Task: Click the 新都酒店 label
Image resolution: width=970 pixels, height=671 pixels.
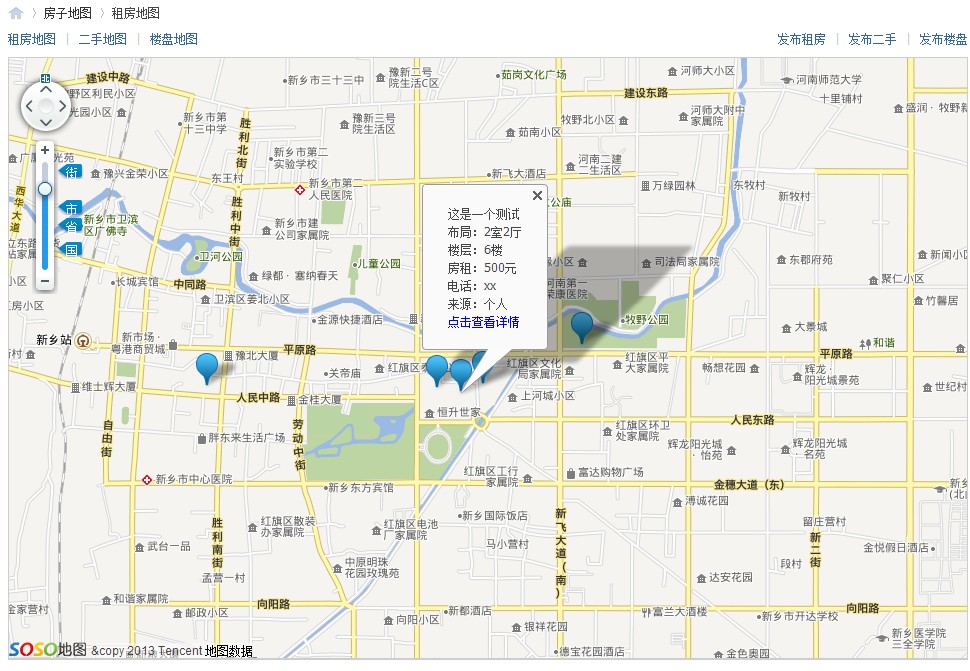Action: click(470, 611)
